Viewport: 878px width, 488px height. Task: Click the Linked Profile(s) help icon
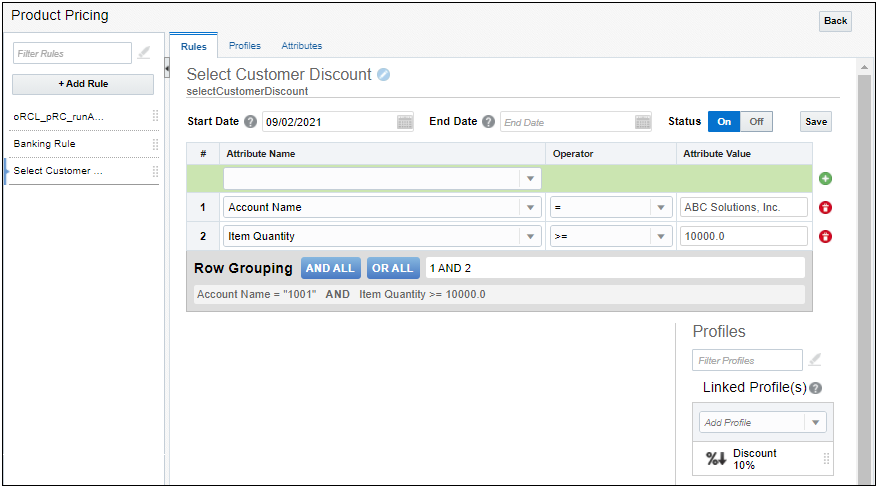[816, 388]
